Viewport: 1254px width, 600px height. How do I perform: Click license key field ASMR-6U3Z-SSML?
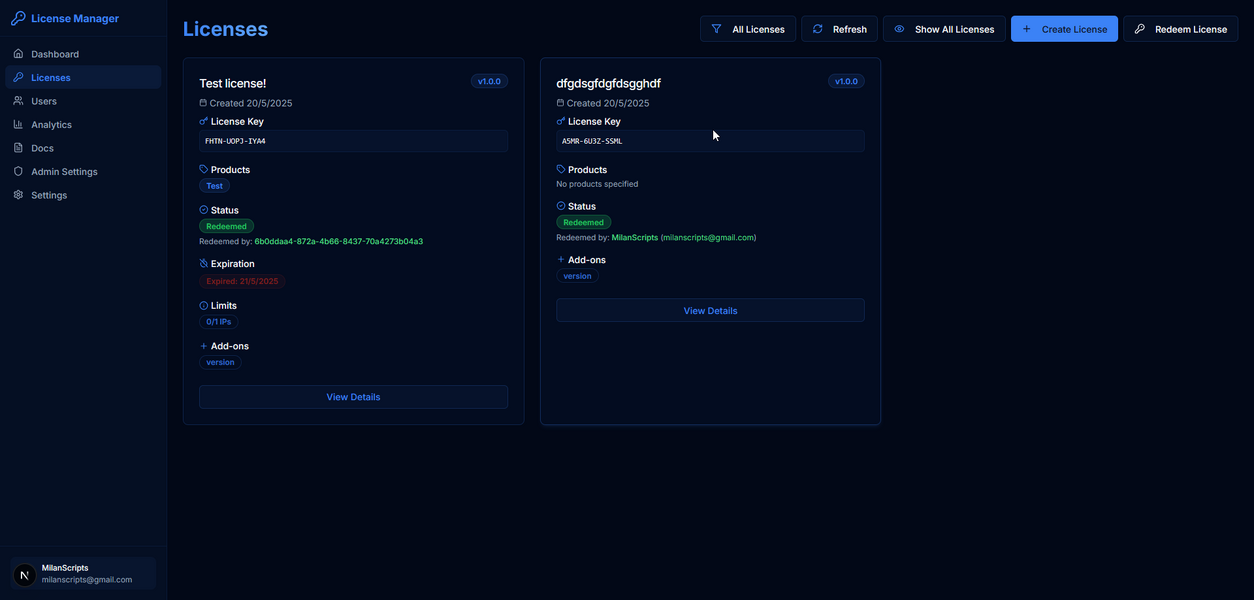point(710,141)
